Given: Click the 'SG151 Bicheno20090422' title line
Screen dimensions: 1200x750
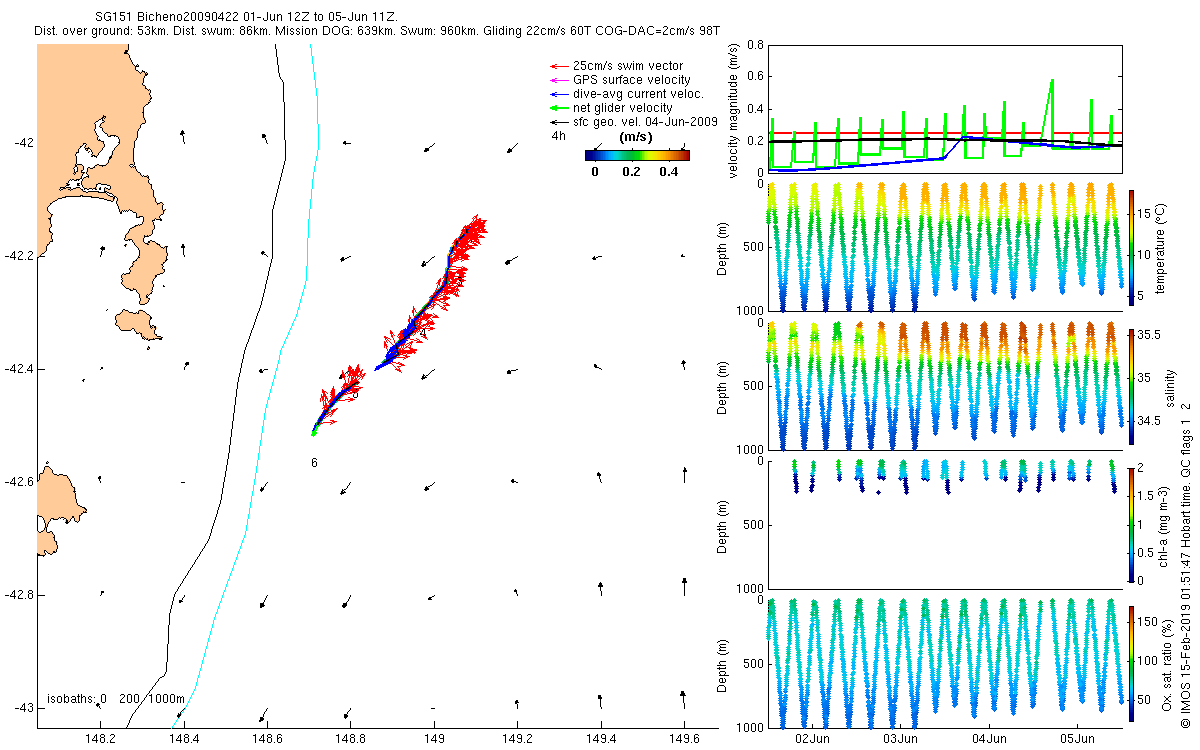Looking at the screenshot, I should click(x=246, y=18).
